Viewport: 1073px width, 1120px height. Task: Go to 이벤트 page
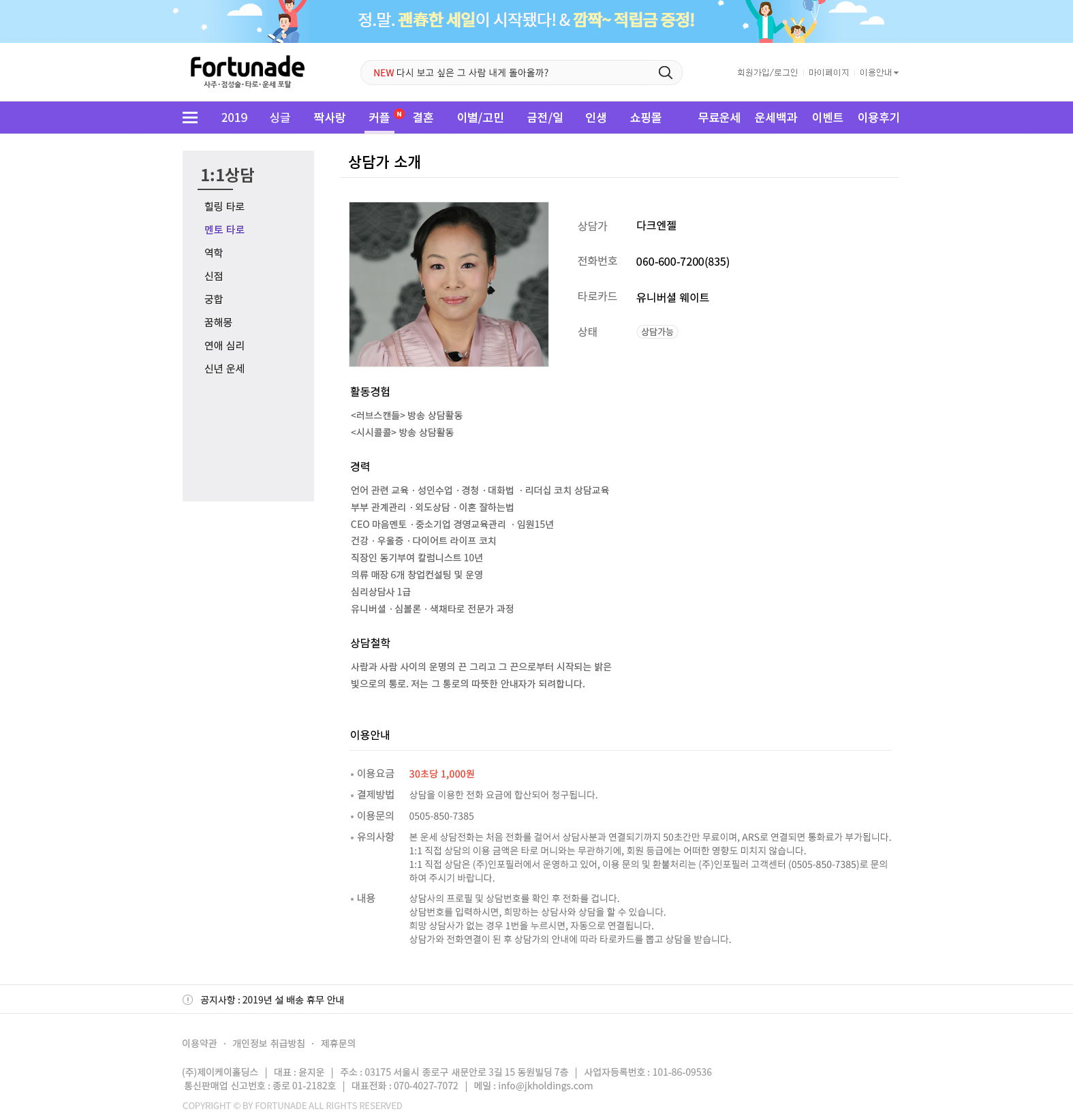click(828, 118)
